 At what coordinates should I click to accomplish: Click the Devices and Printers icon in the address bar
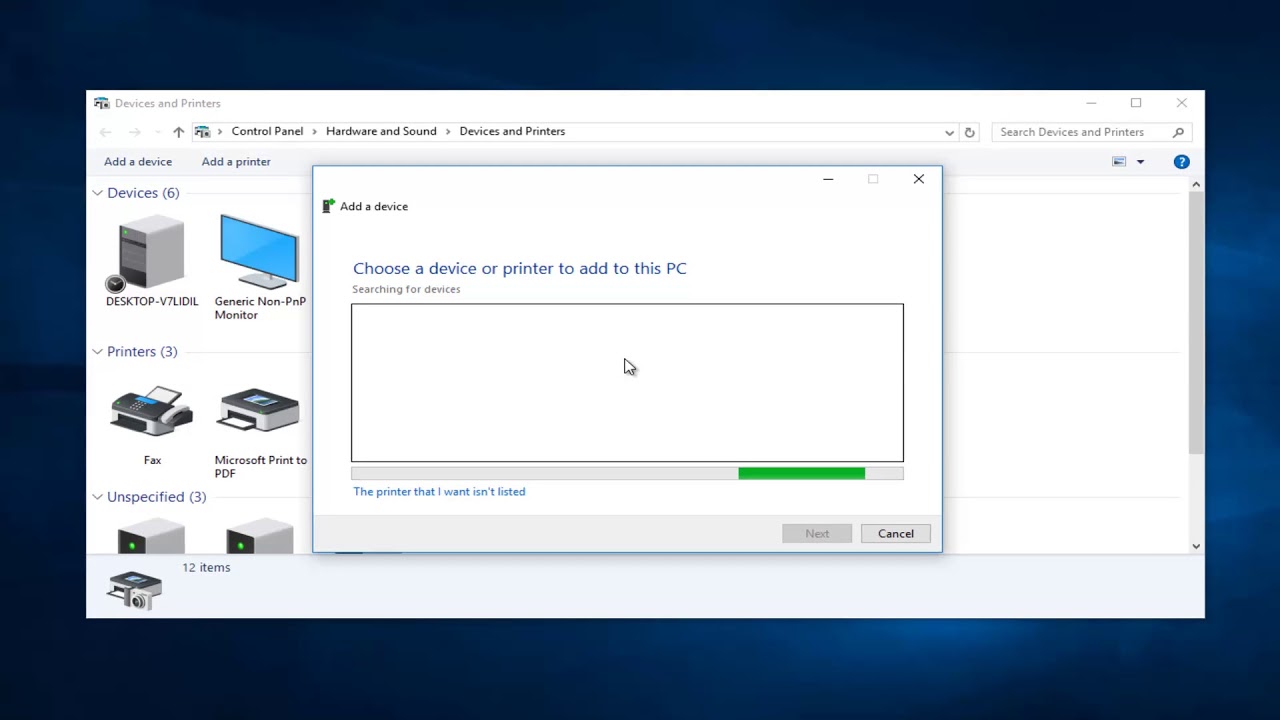[x=202, y=131]
